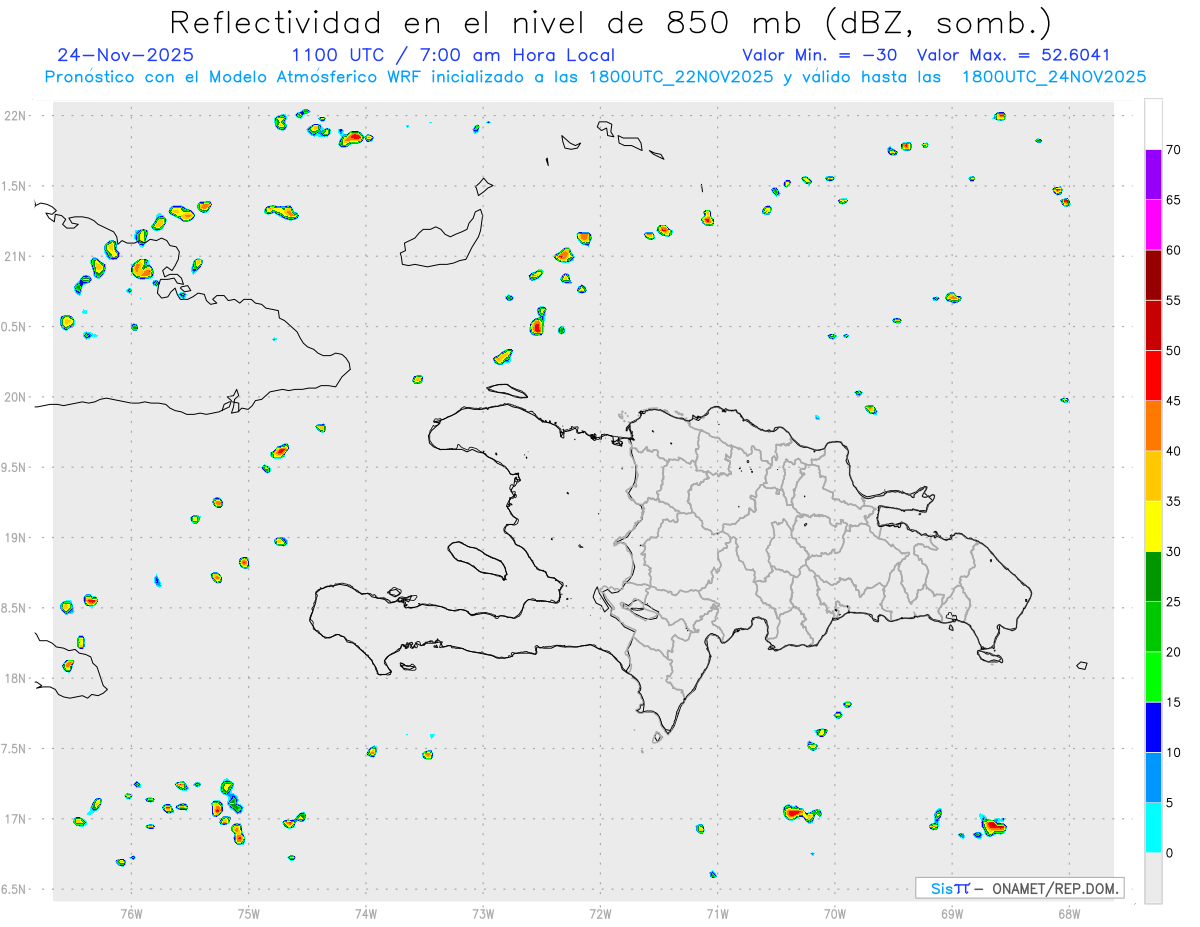Viewport: 1200px width, 927px height.
Task: Select the '73W' longitude label
Action: [483, 913]
